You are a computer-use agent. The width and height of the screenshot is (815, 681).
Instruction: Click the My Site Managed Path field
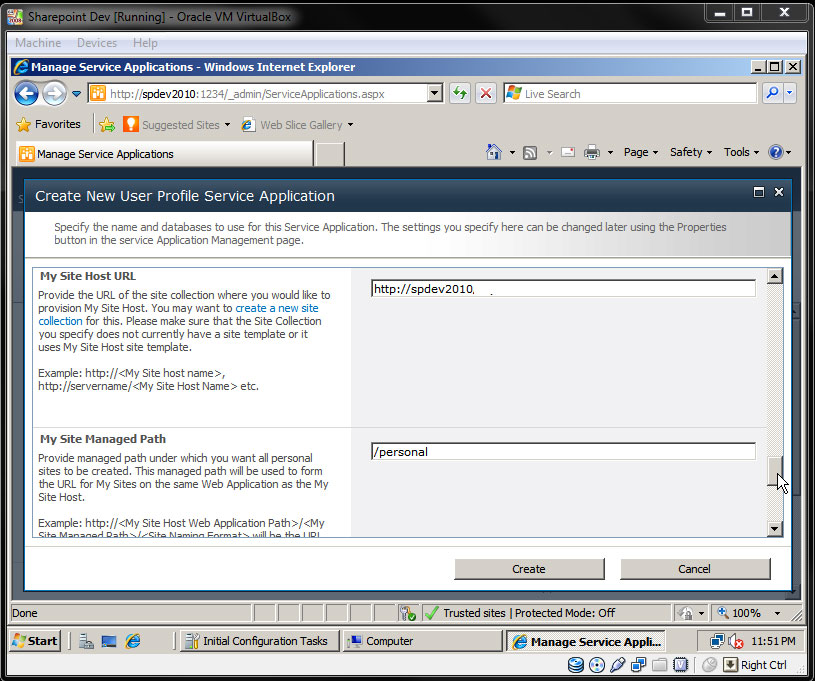pos(563,451)
